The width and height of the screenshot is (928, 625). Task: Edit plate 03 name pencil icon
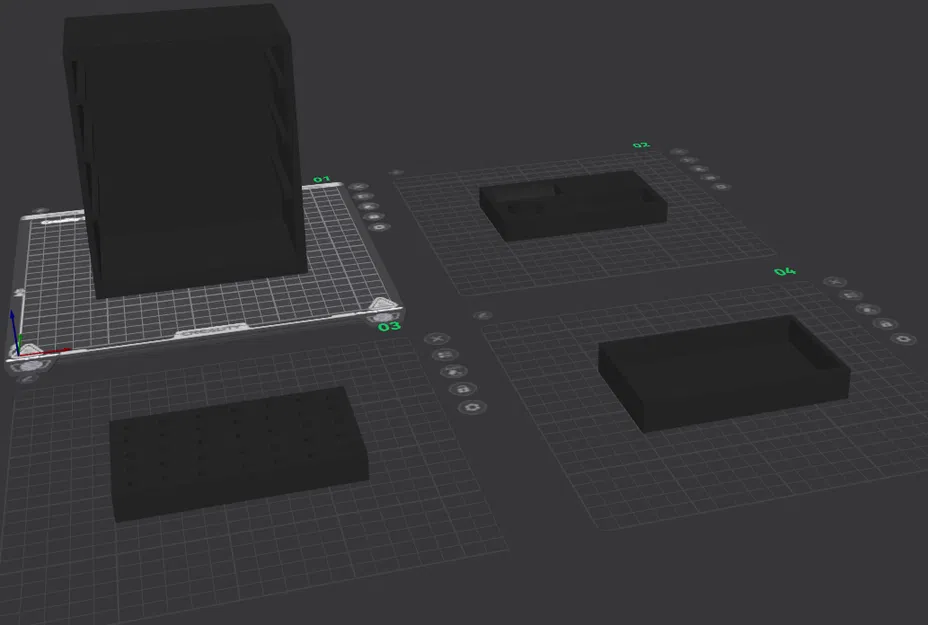(27, 379)
